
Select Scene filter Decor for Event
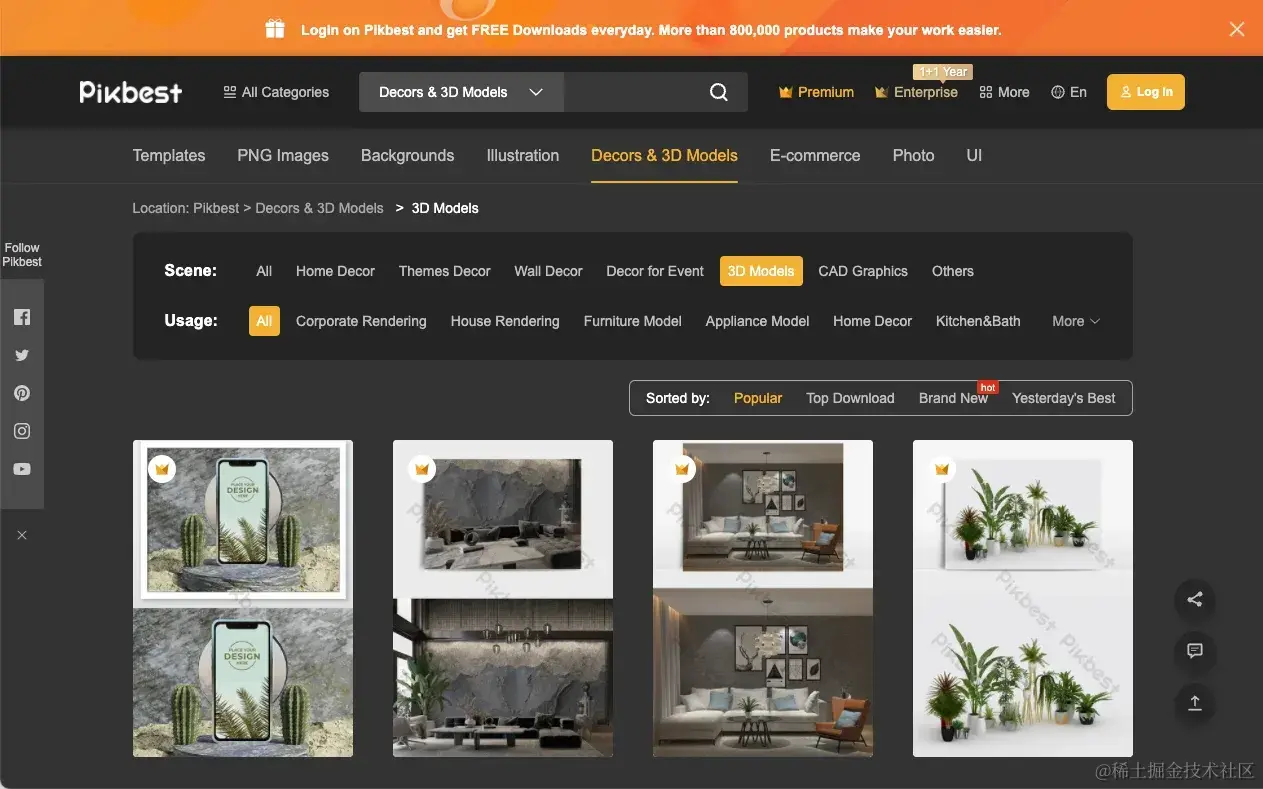655,271
